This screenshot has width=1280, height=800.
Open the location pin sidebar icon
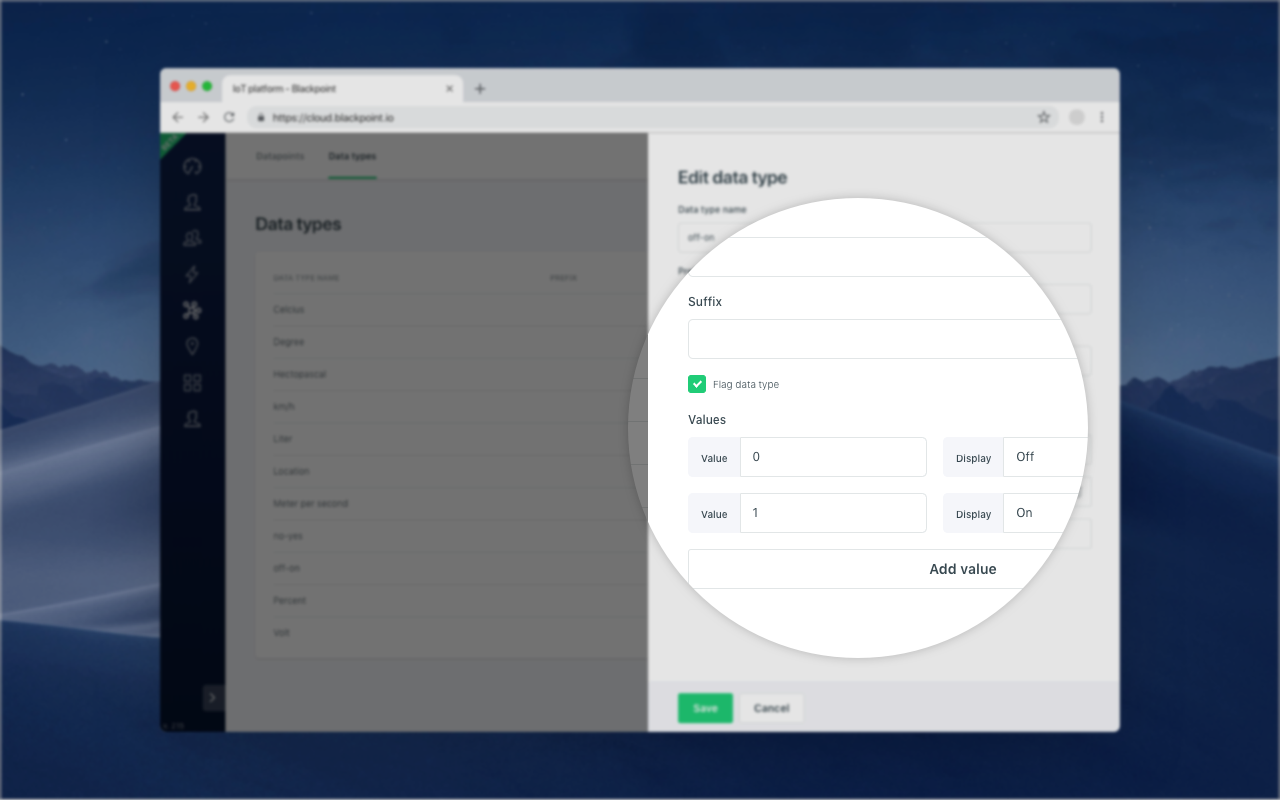[x=192, y=346]
